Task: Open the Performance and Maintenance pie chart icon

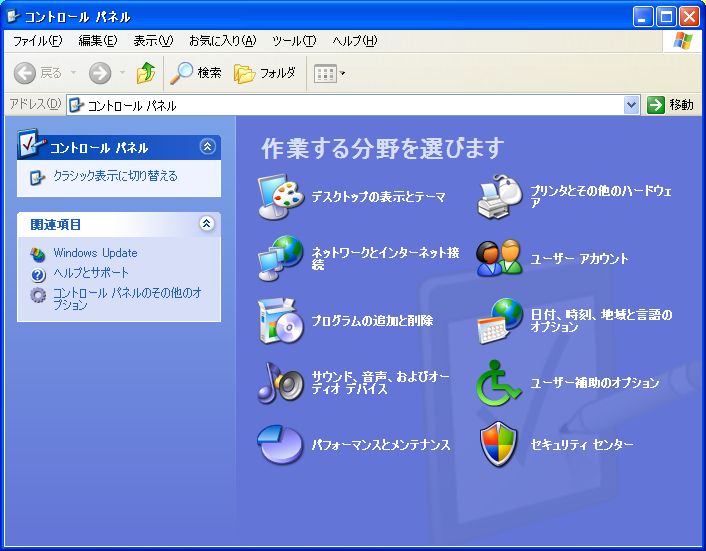Action: [281, 445]
